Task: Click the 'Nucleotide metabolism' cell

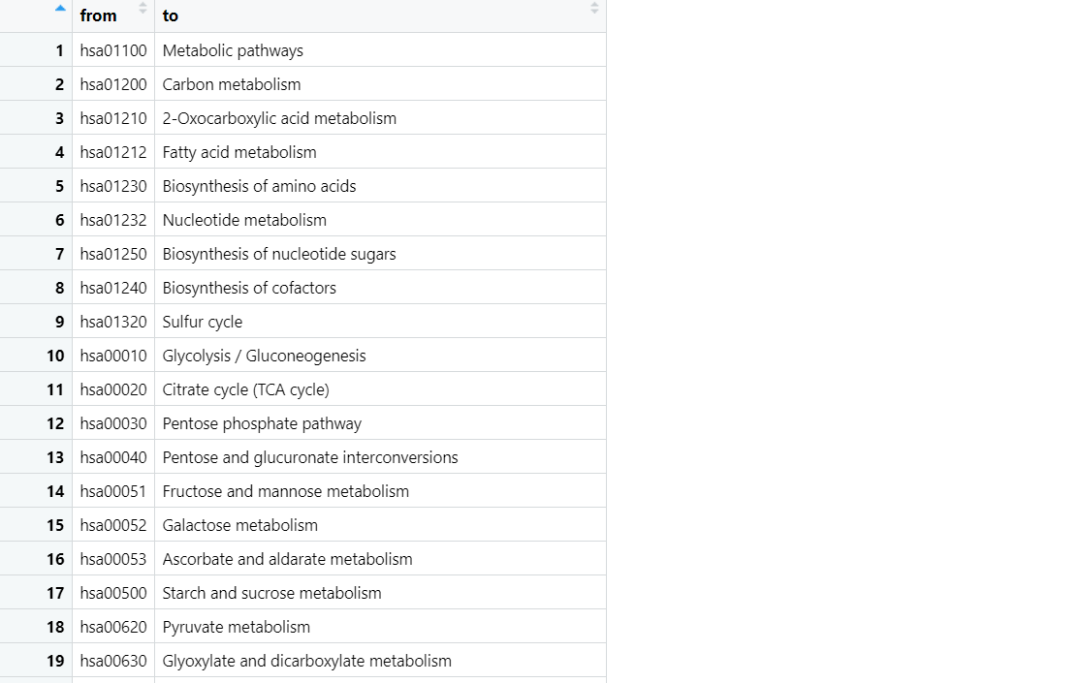Action: pos(244,220)
